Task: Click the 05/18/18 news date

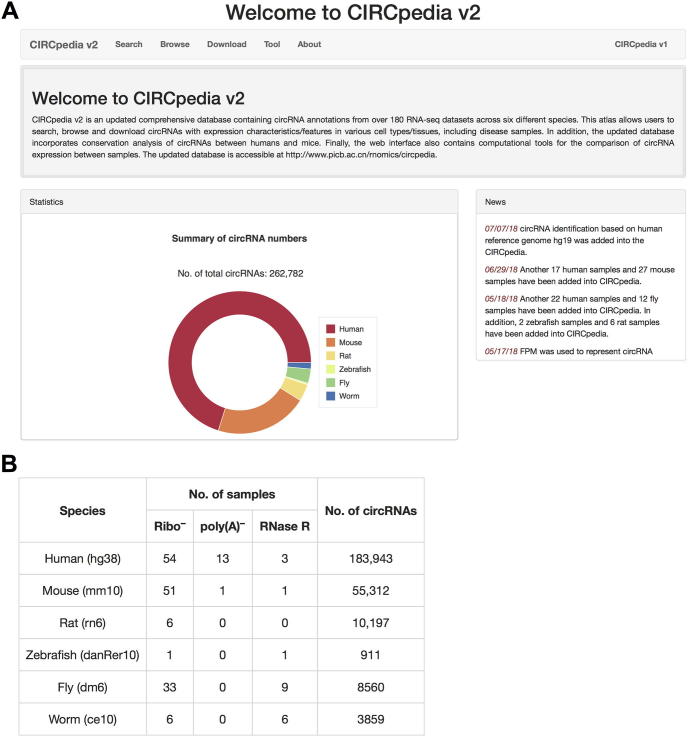Action: (x=501, y=299)
